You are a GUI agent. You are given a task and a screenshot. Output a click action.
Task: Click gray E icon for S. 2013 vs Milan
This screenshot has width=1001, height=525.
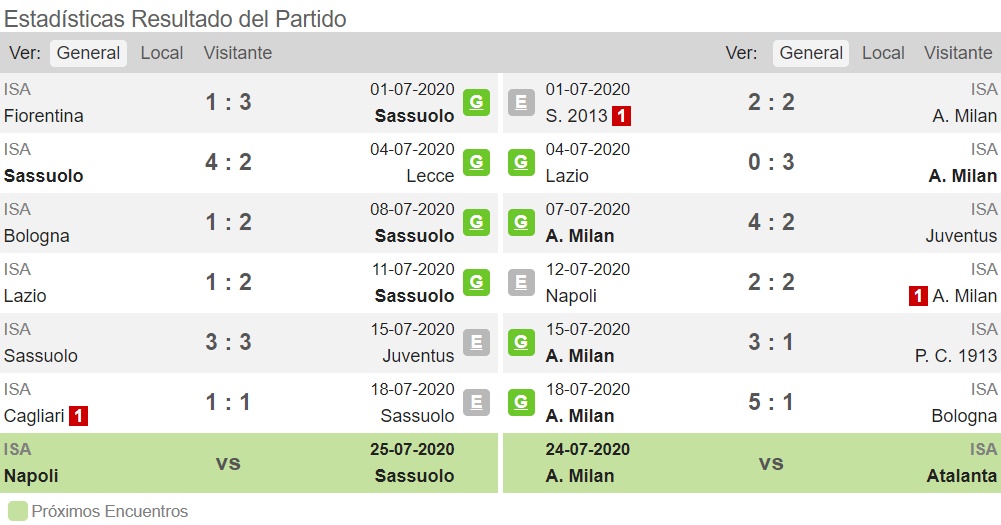pyautogui.click(x=521, y=102)
